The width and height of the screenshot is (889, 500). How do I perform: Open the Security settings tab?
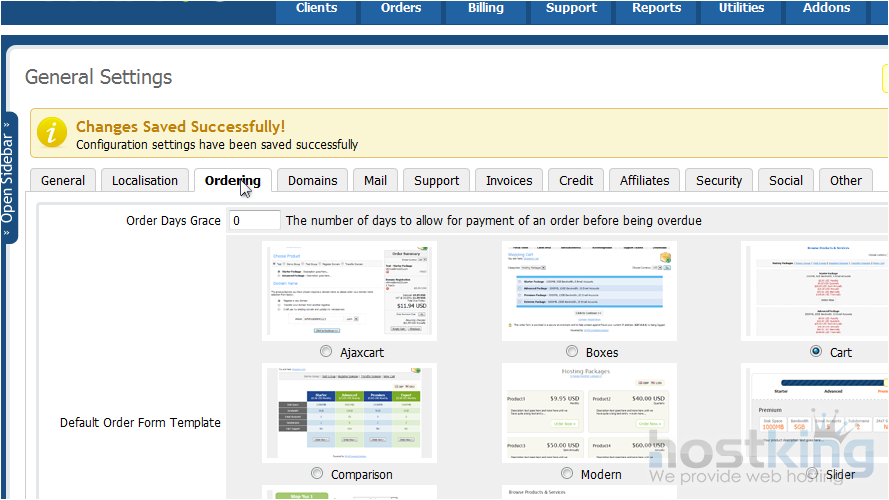pos(719,180)
